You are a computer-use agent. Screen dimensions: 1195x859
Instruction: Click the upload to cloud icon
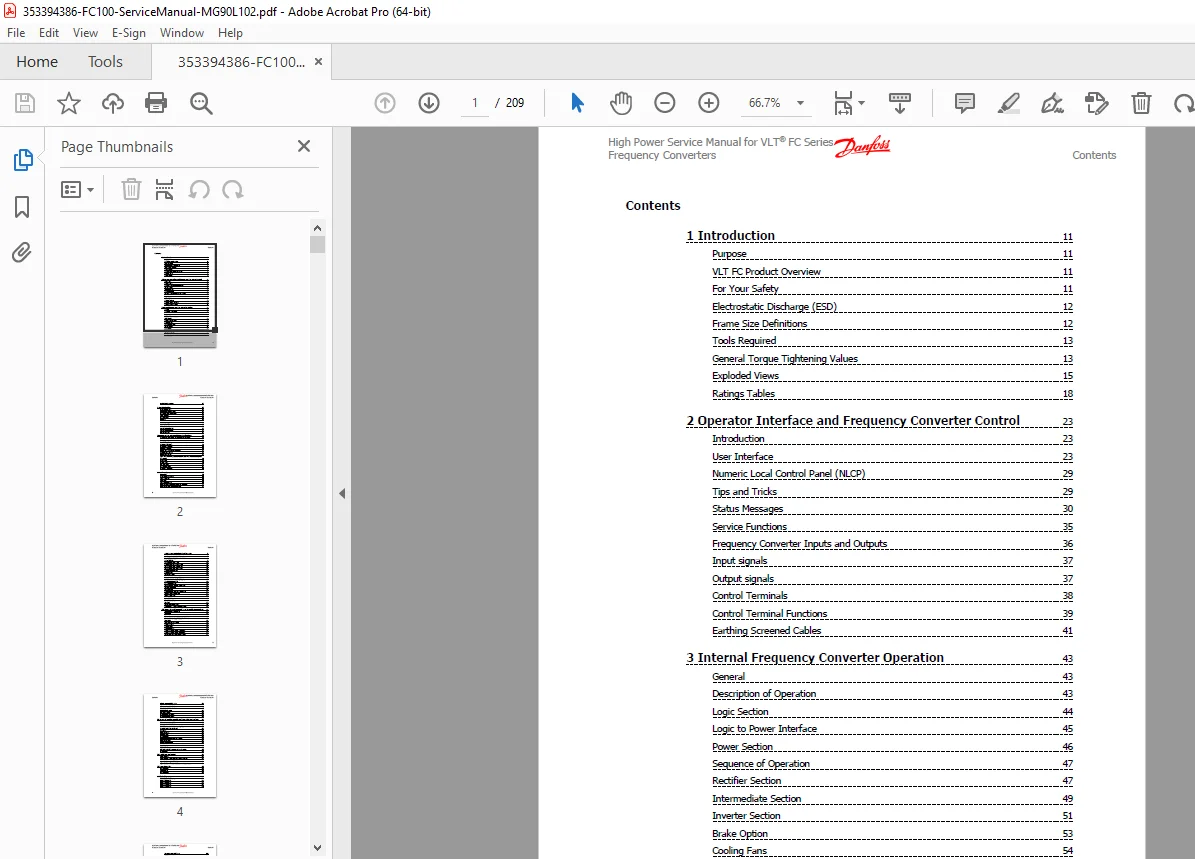pyautogui.click(x=113, y=103)
